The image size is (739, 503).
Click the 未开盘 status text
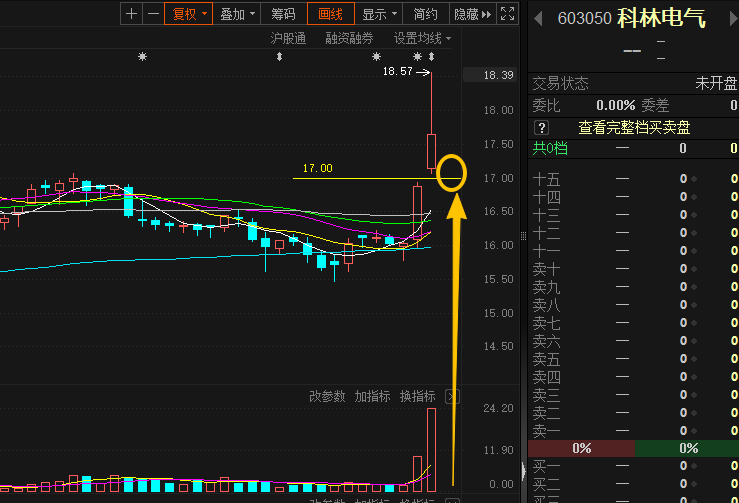pos(715,84)
